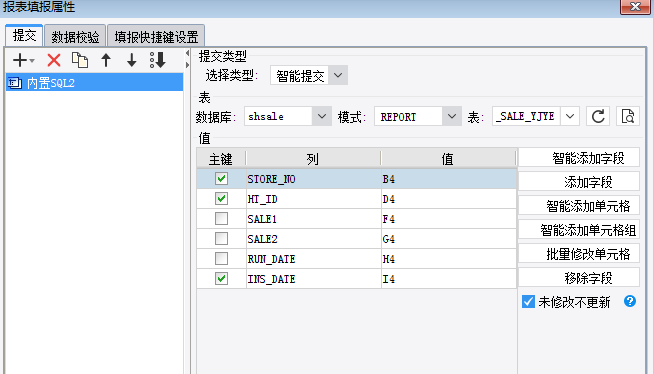Click the add submit plus icon
The image size is (654, 374).
point(20,60)
